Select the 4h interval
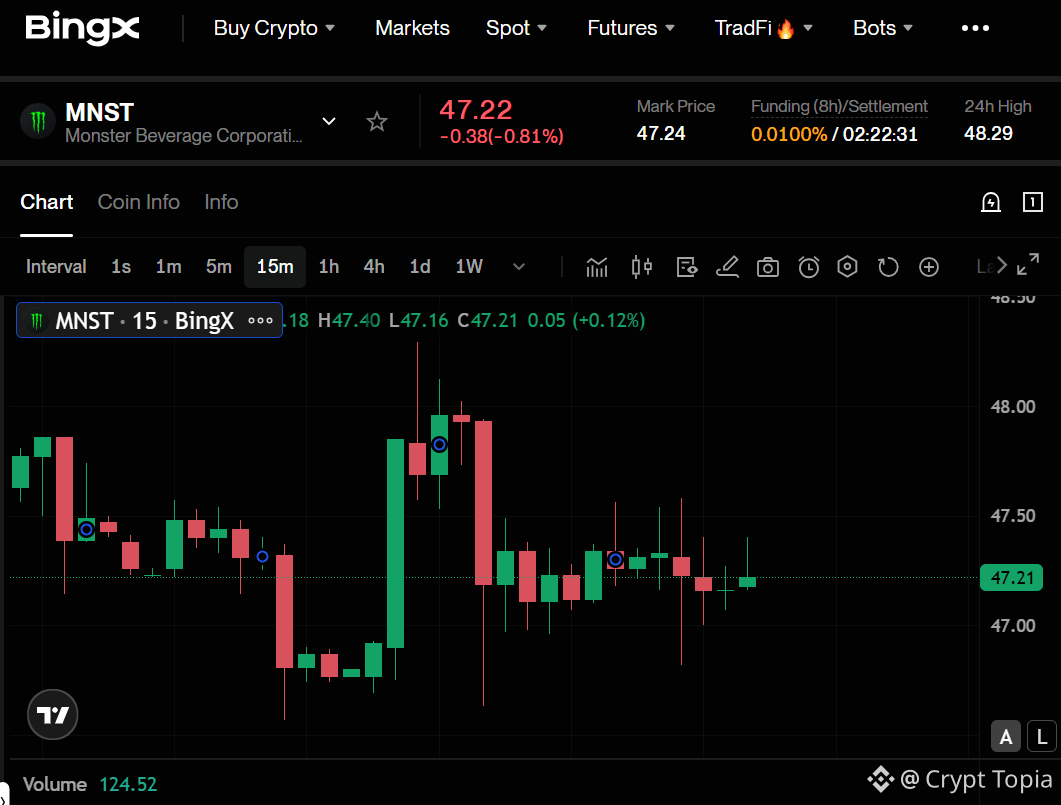The height and width of the screenshot is (805, 1061). [374, 267]
